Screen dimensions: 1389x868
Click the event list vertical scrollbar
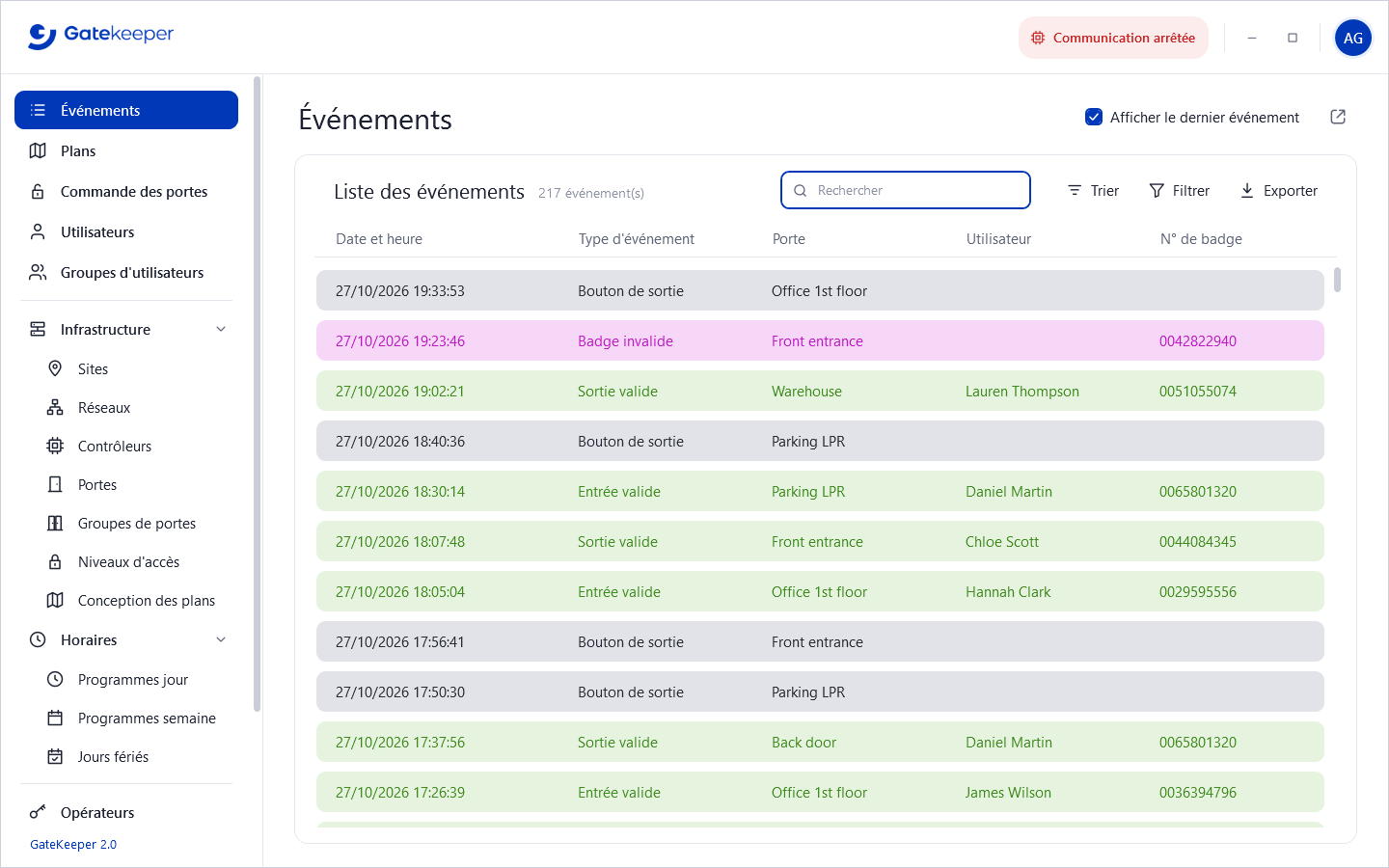pos(1337,279)
